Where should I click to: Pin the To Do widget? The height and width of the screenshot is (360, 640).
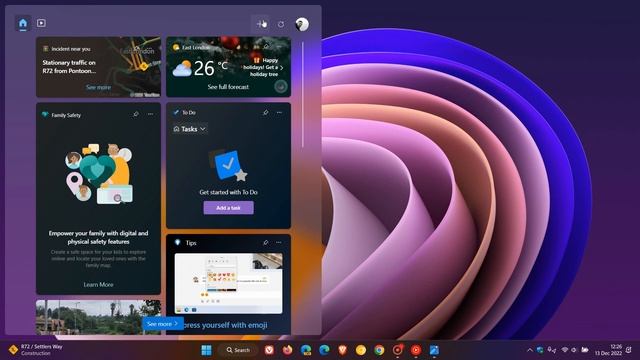tap(266, 112)
